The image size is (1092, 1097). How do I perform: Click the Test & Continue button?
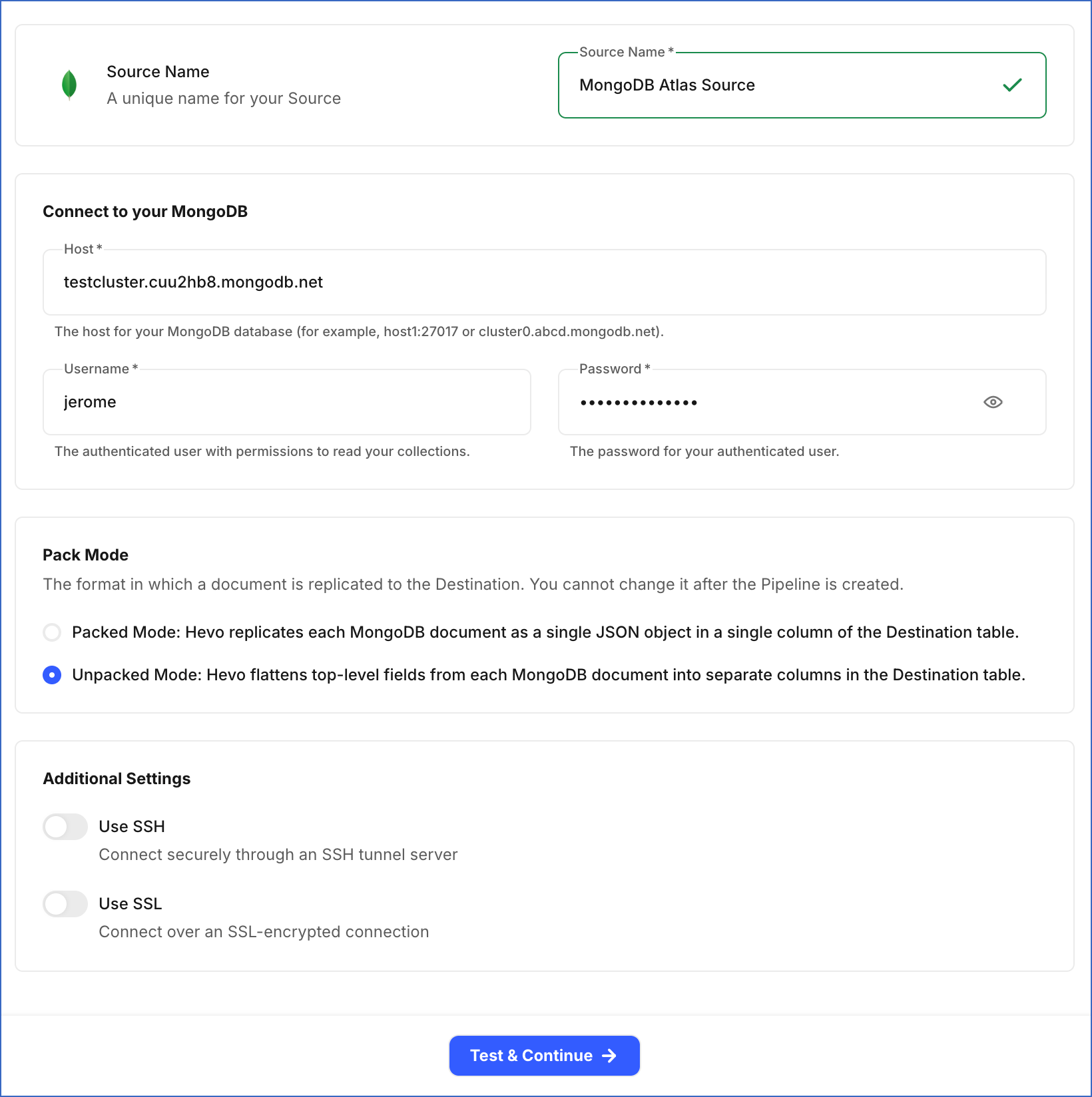click(544, 1056)
